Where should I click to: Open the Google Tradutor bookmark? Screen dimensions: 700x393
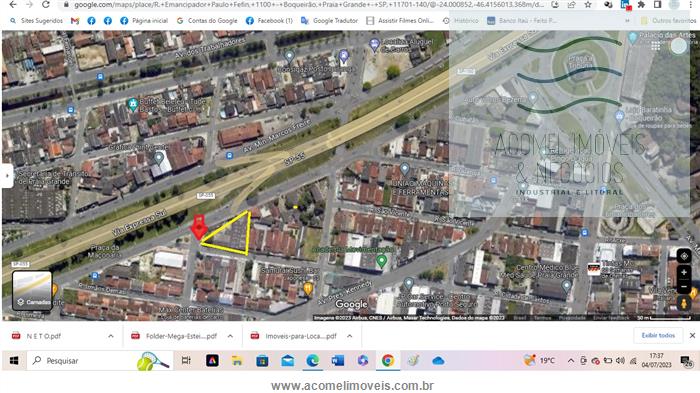click(x=330, y=21)
